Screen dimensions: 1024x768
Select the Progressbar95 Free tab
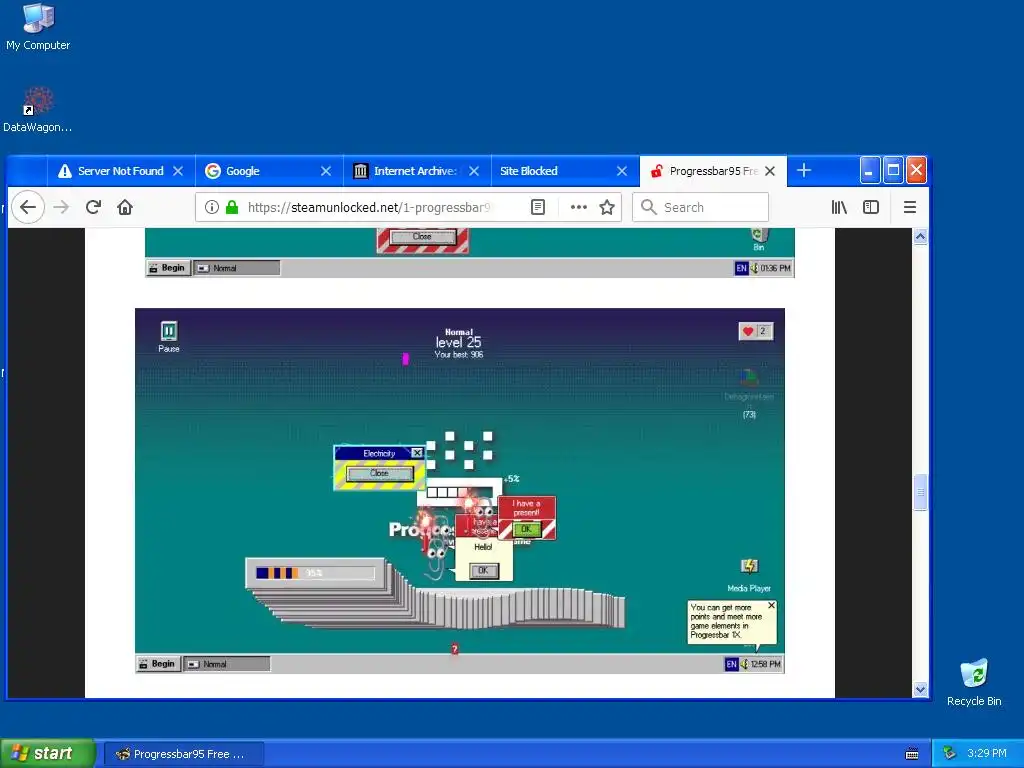pos(713,171)
